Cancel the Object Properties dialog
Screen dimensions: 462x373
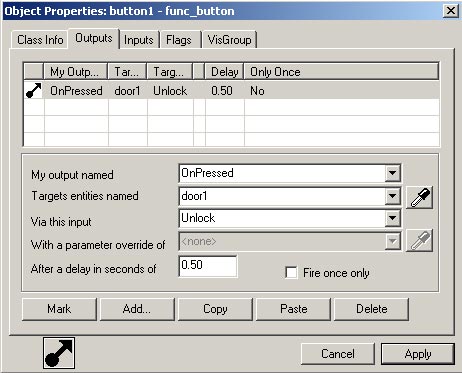pos(338,354)
